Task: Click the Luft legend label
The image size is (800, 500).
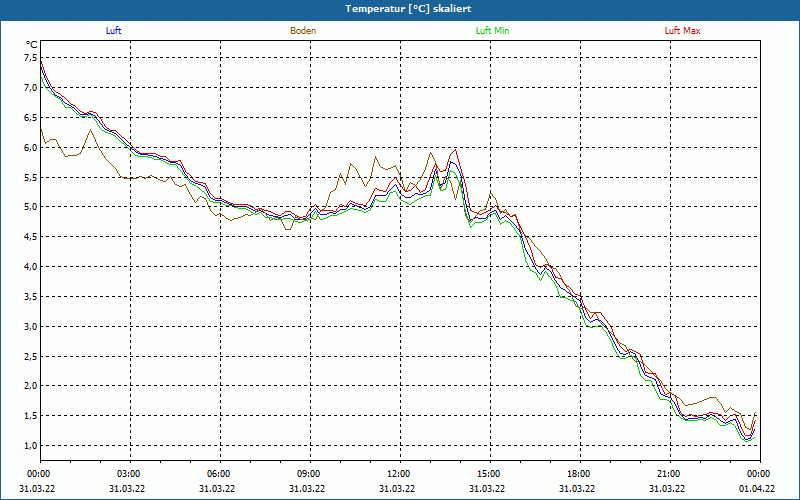Action: 113,31
